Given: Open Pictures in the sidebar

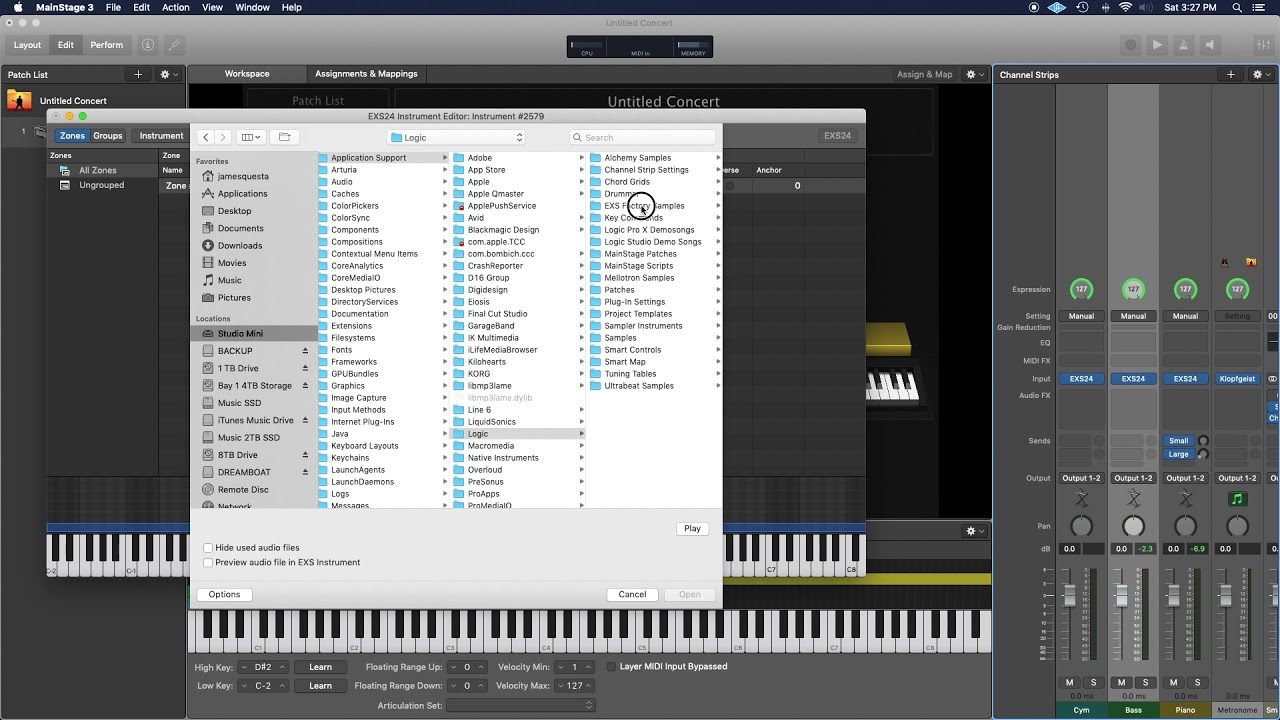Looking at the screenshot, I should pos(234,297).
